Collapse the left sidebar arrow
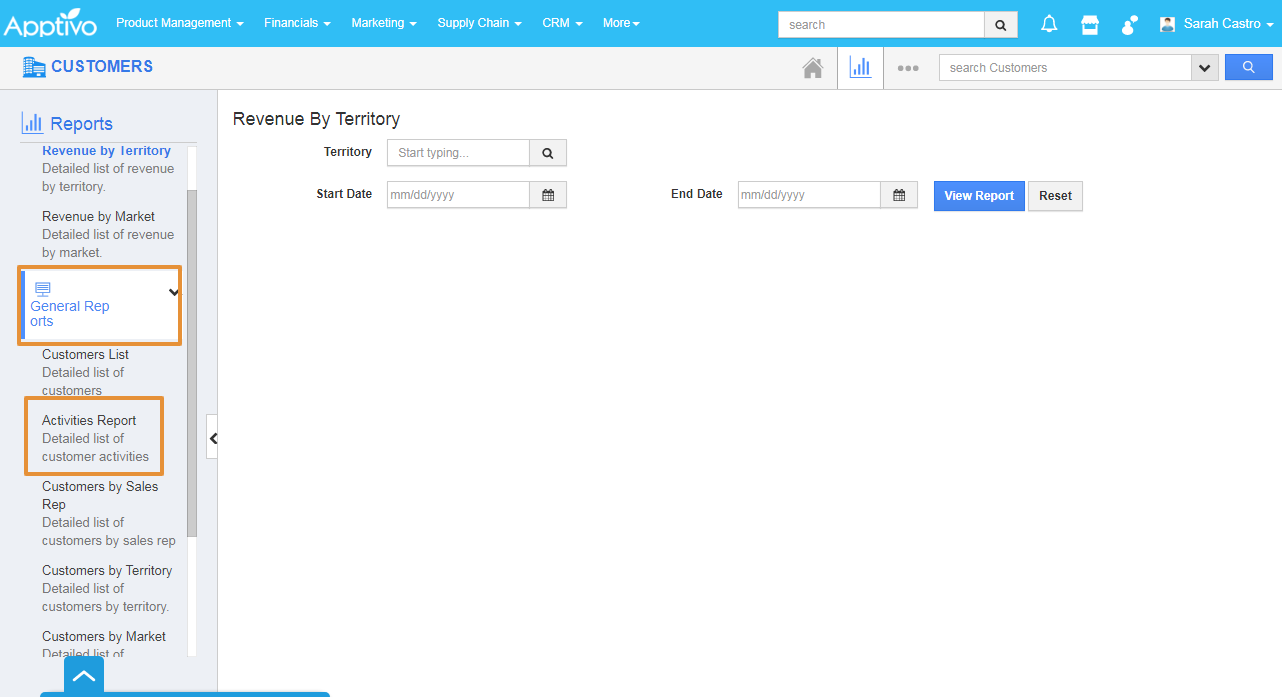 (x=212, y=438)
